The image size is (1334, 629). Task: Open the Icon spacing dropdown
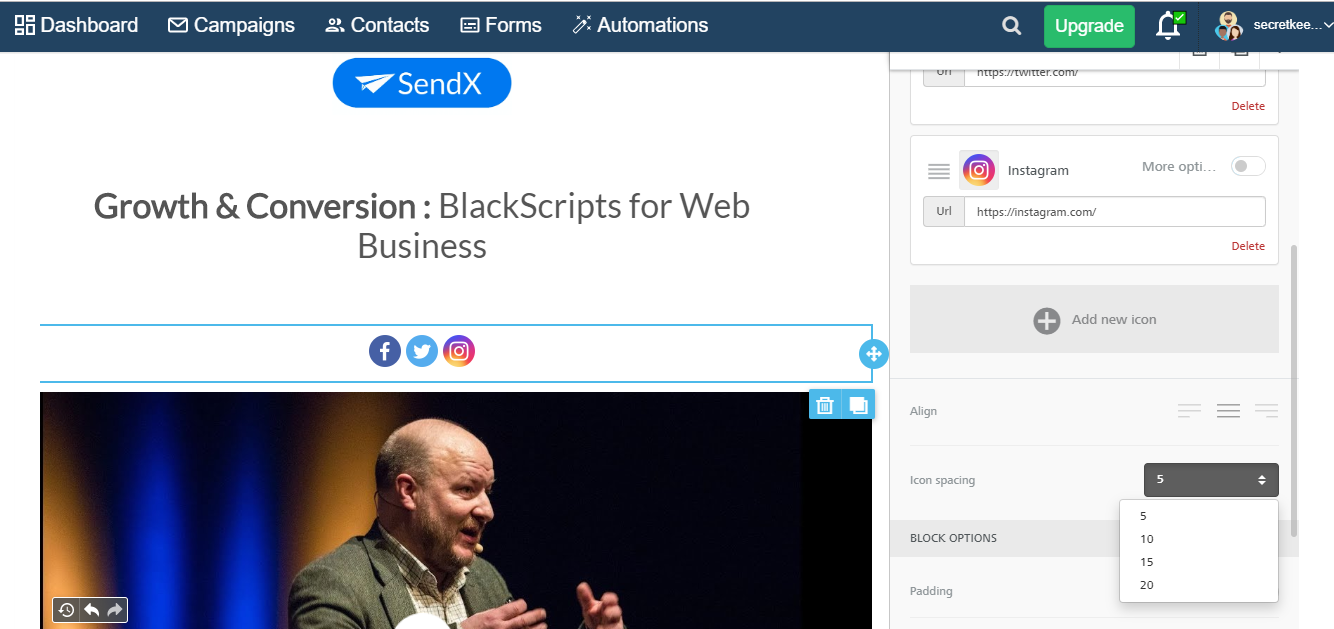tap(1211, 480)
